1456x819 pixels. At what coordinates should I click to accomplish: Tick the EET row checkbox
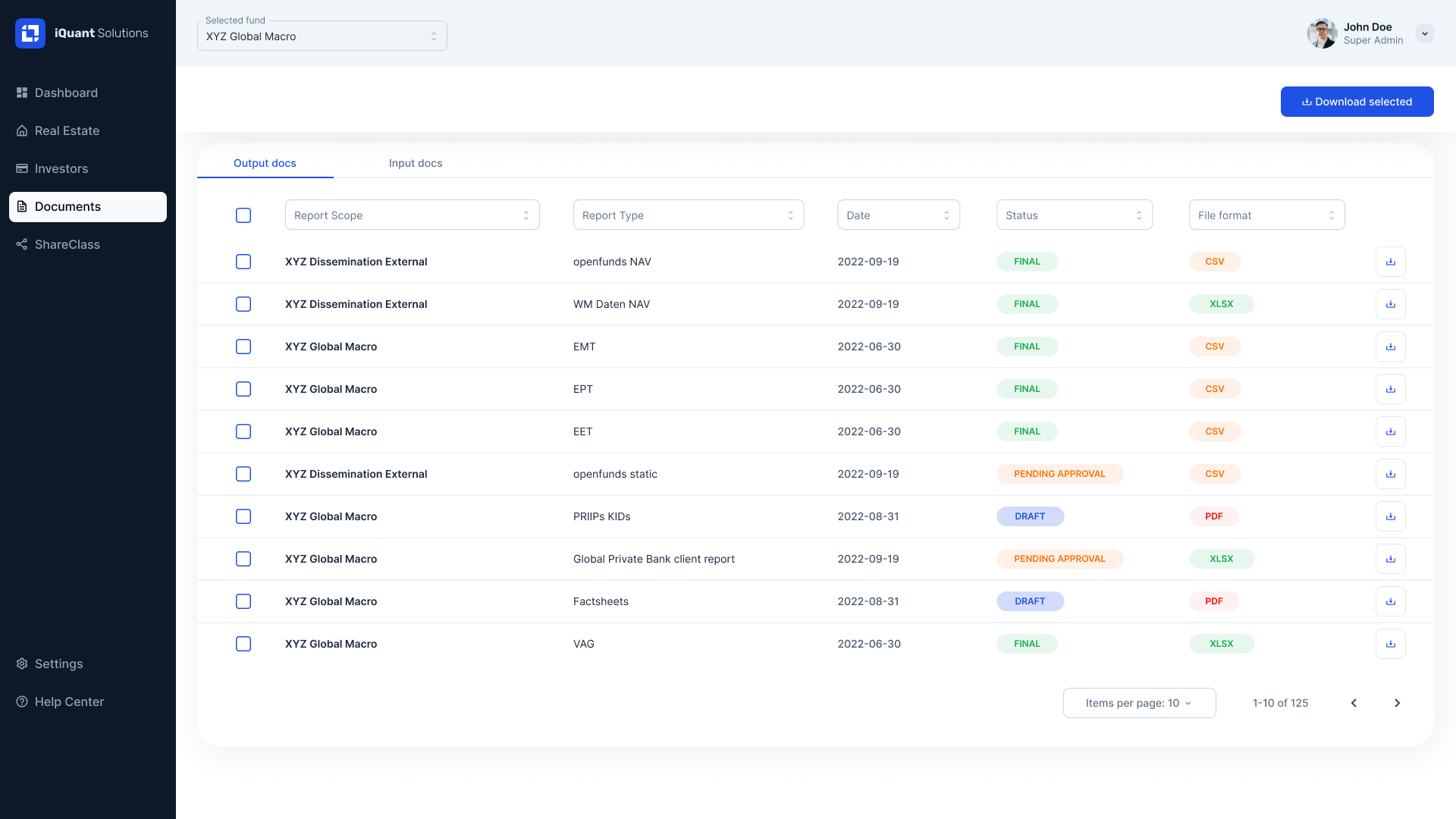(243, 431)
